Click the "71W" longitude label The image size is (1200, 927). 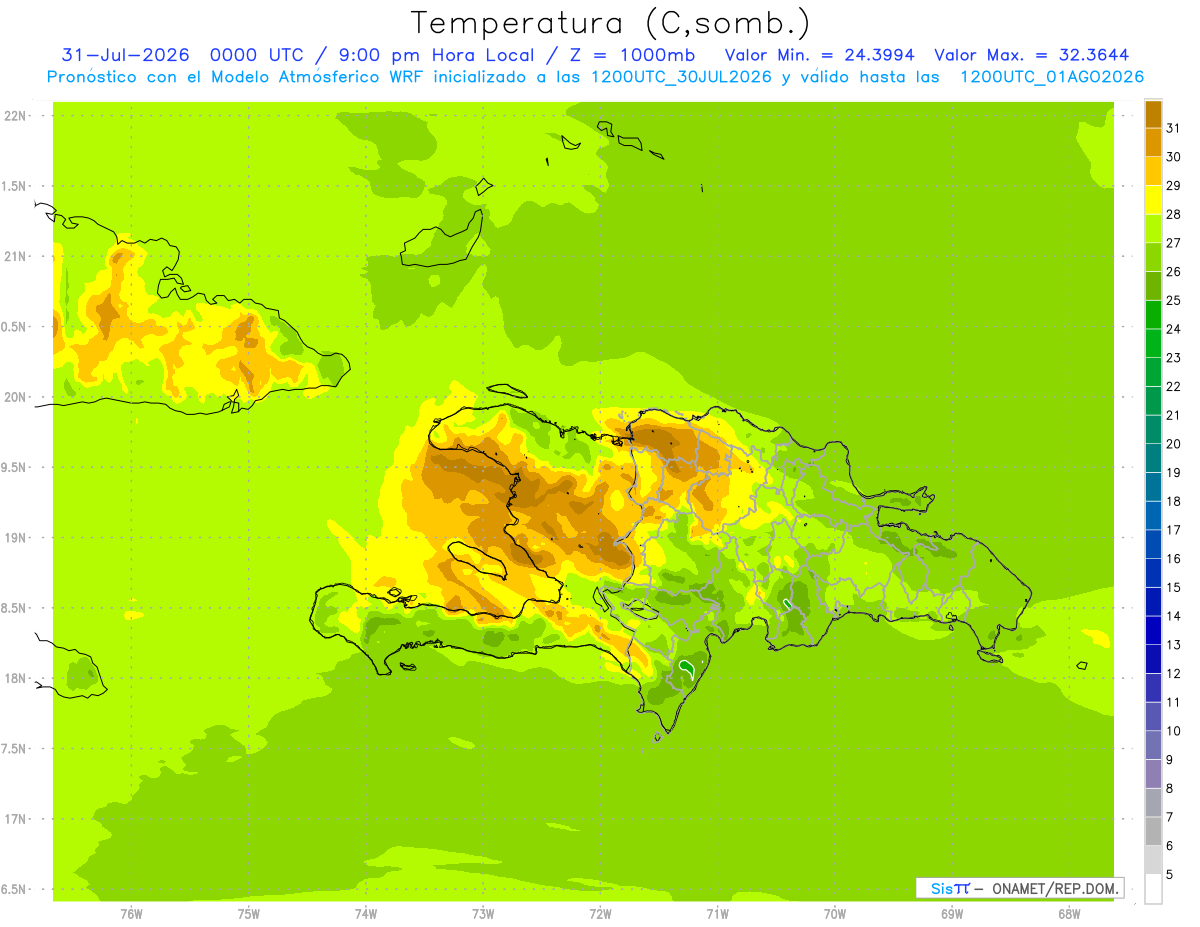(x=717, y=914)
